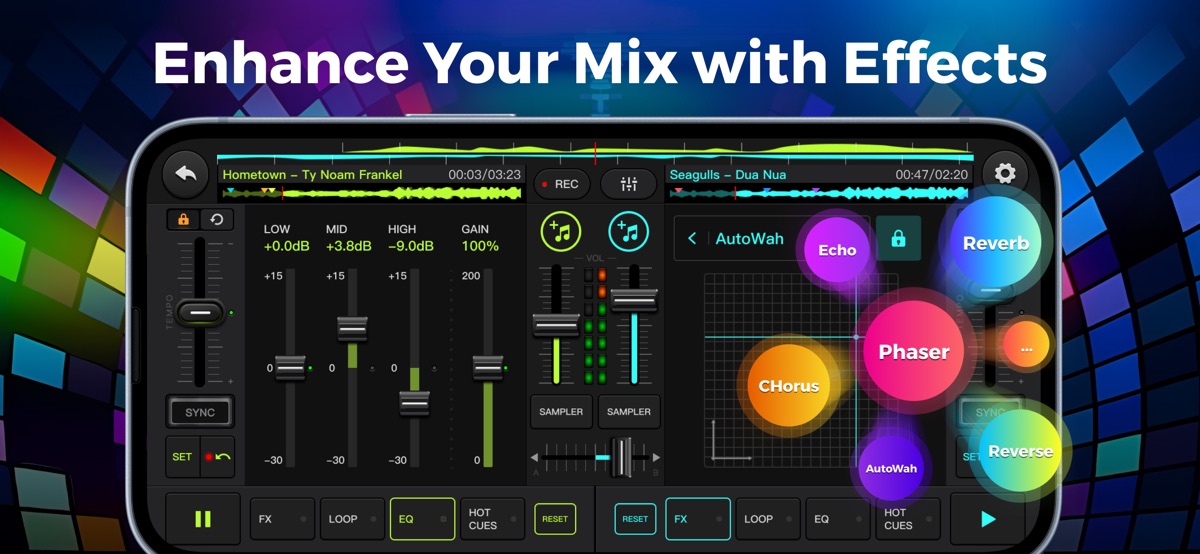The image size is (1200, 554).
Task: Pause the left deck playback
Action: tap(203, 519)
